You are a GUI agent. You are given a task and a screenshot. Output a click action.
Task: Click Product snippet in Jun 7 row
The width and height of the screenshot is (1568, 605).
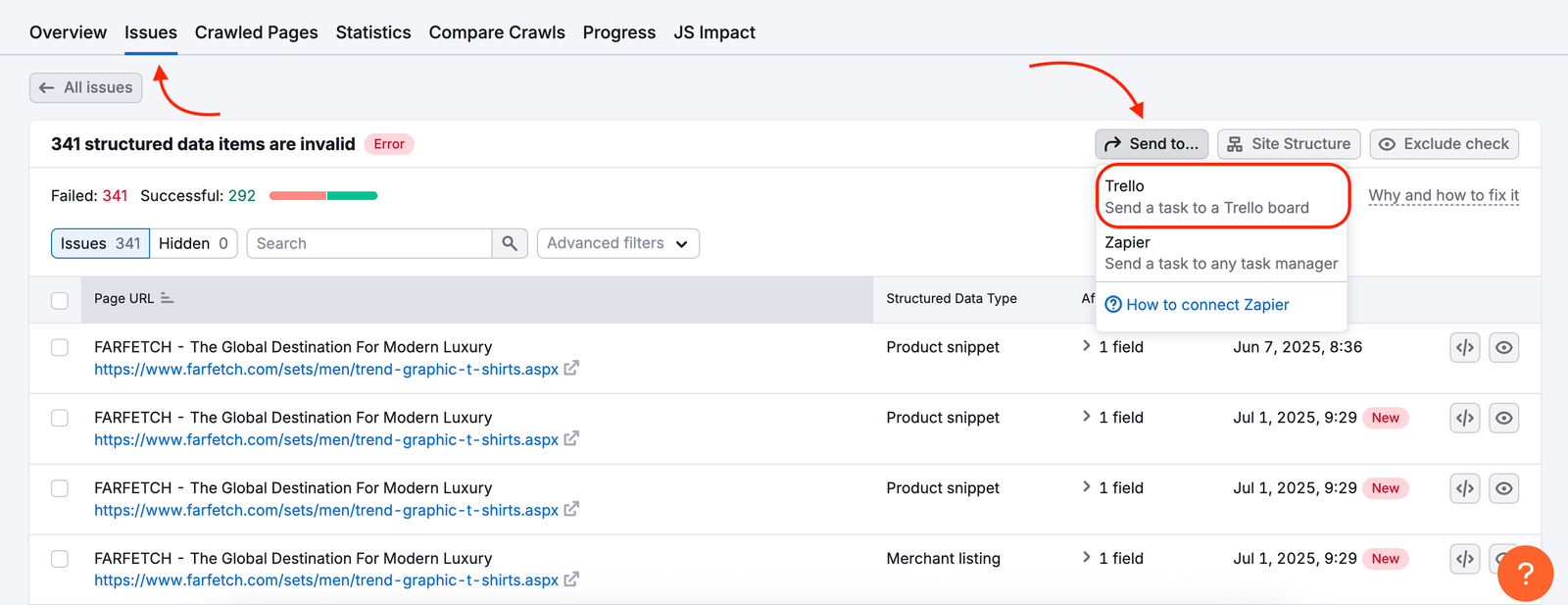click(x=943, y=347)
